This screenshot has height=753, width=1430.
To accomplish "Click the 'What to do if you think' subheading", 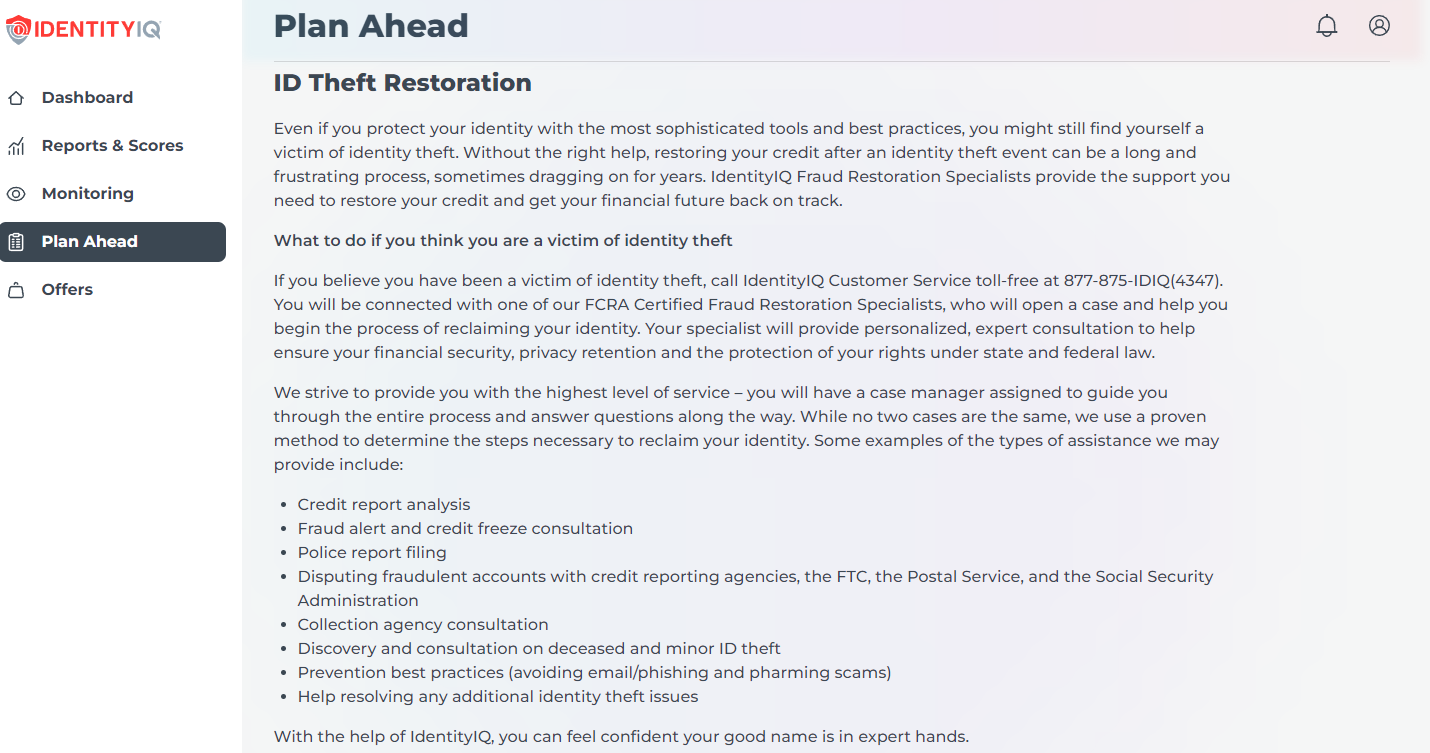I will pyautogui.click(x=503, y=240).
